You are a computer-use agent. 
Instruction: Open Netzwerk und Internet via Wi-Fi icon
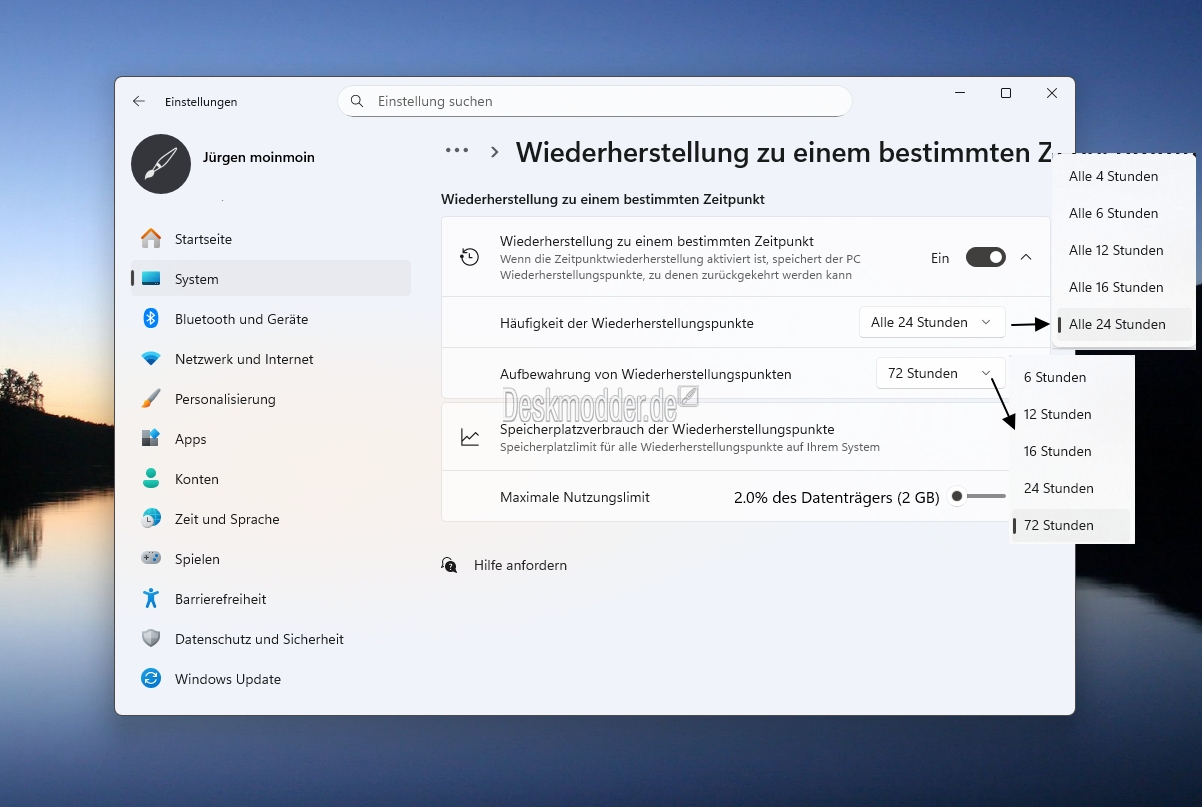[x=151, y=359]
